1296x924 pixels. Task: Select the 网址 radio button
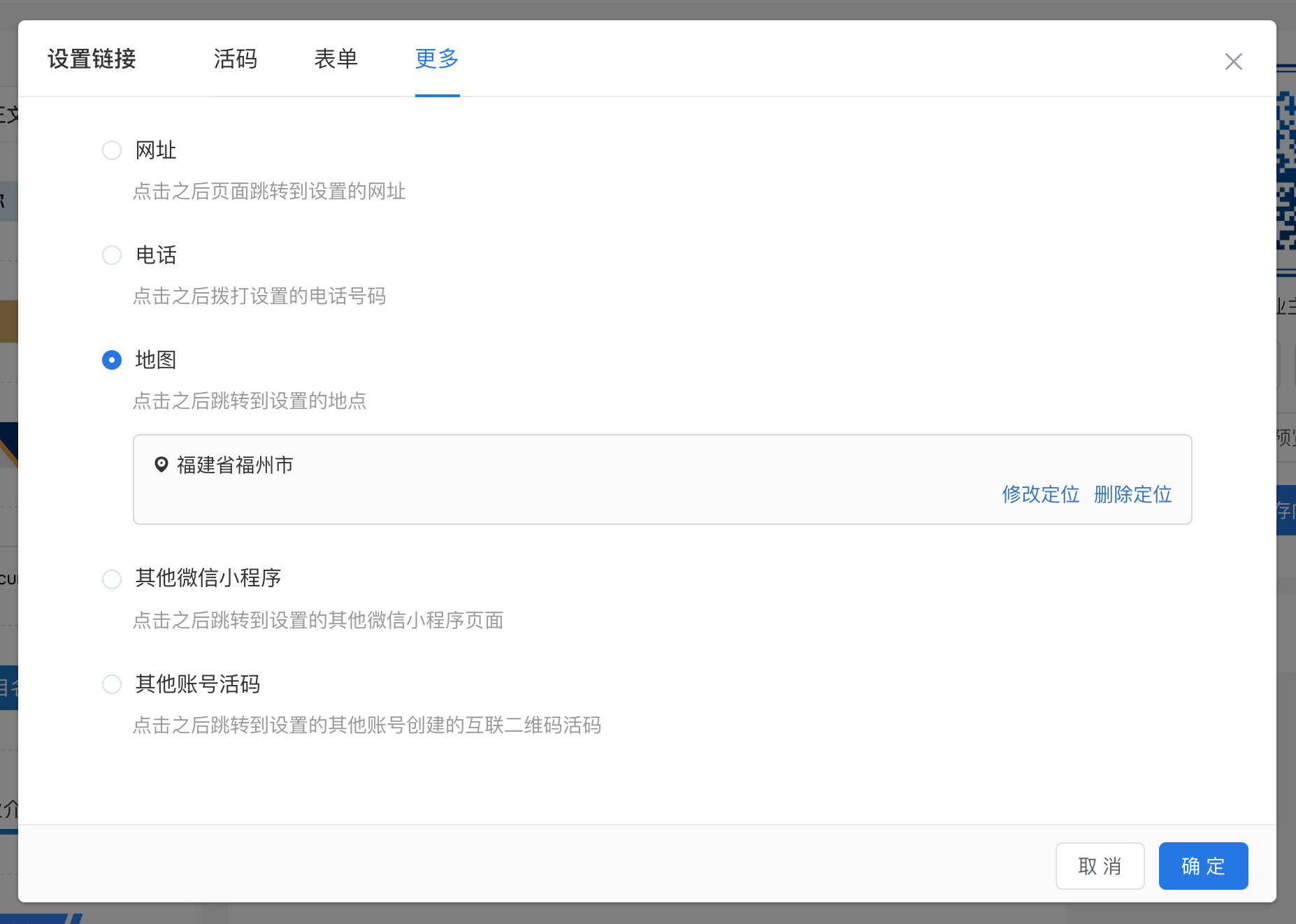pos(112,150)
